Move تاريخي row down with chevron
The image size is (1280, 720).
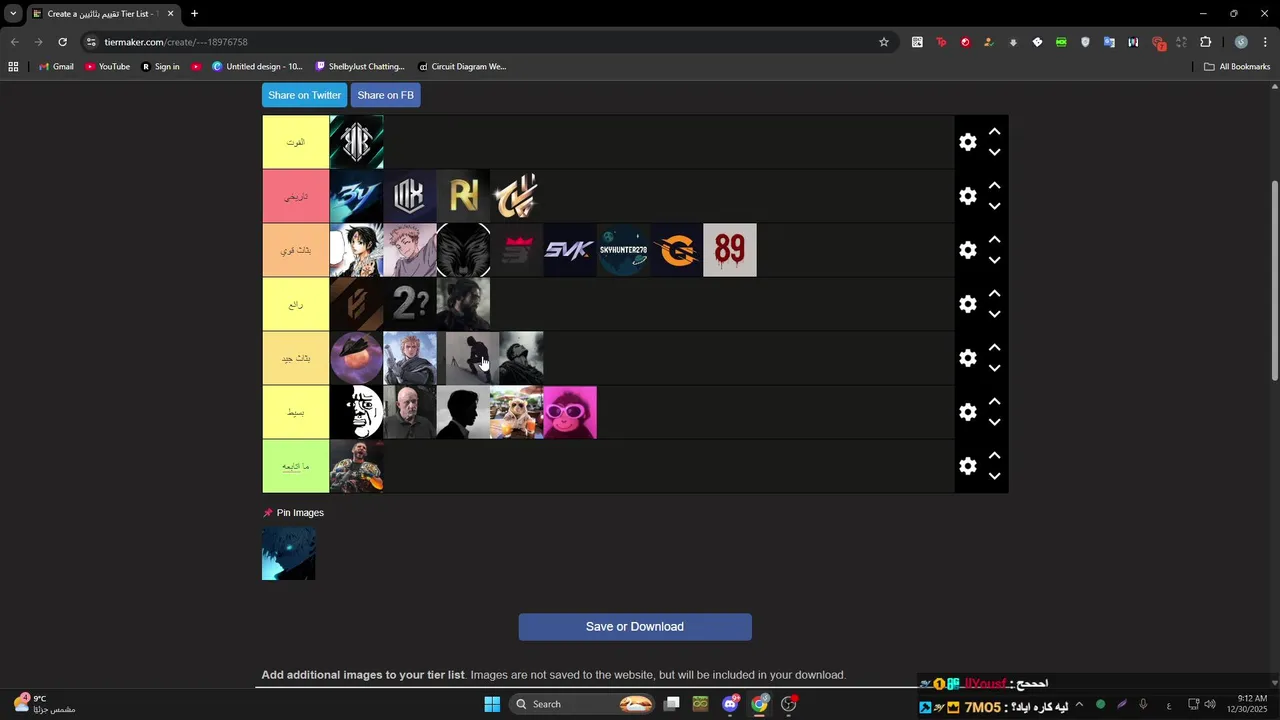pos(994,207)
